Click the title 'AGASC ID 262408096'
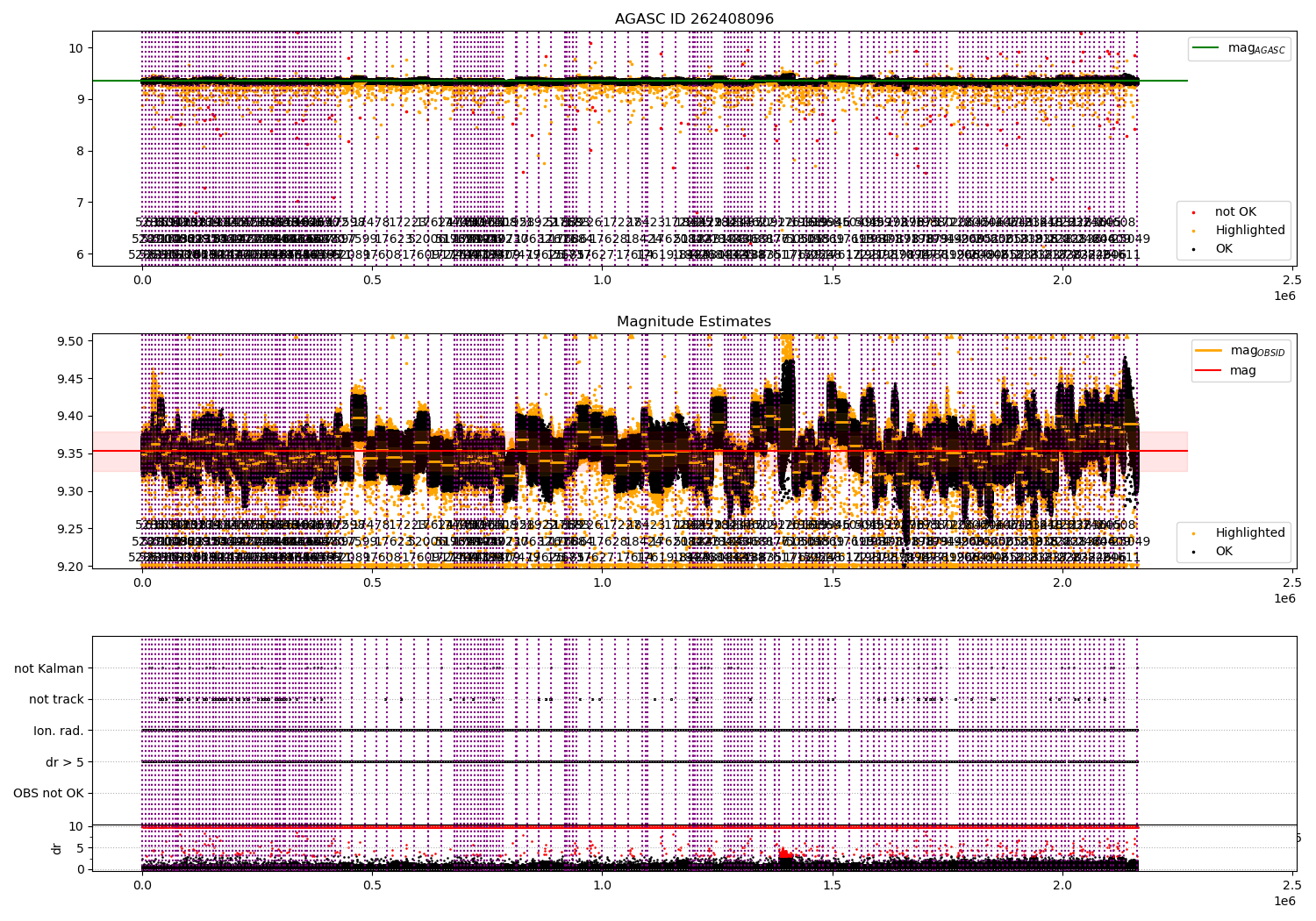This screenshot has height=921, width=1316. click(x=694, y=19)
